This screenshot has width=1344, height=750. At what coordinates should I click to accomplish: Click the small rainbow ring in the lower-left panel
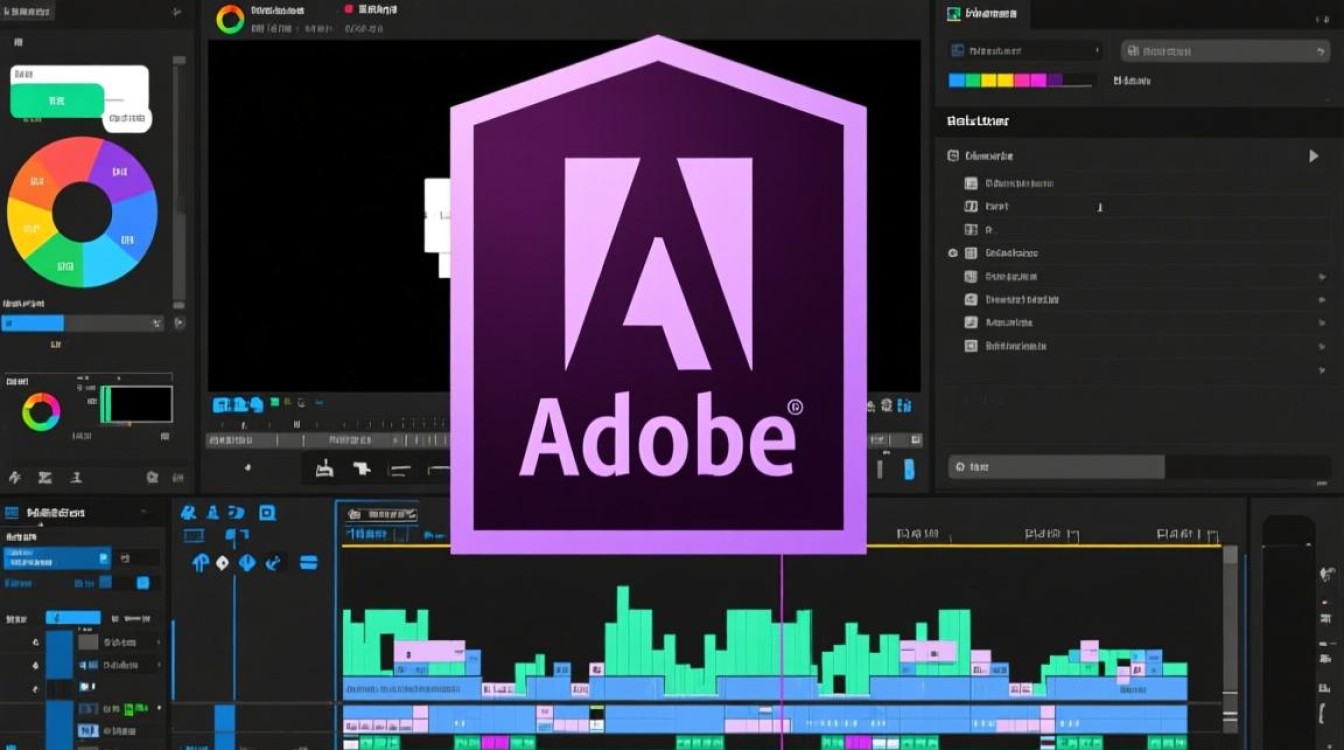(x=41, y=412)
